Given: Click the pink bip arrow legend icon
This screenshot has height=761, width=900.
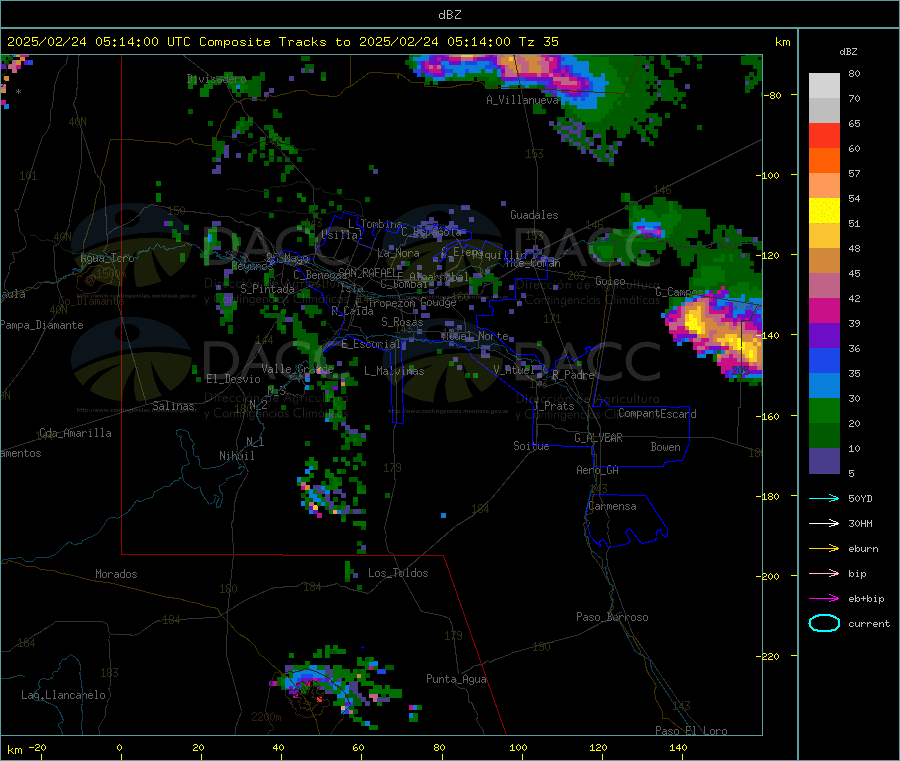Looking at the screenshot, I should (x=824, y=573).
